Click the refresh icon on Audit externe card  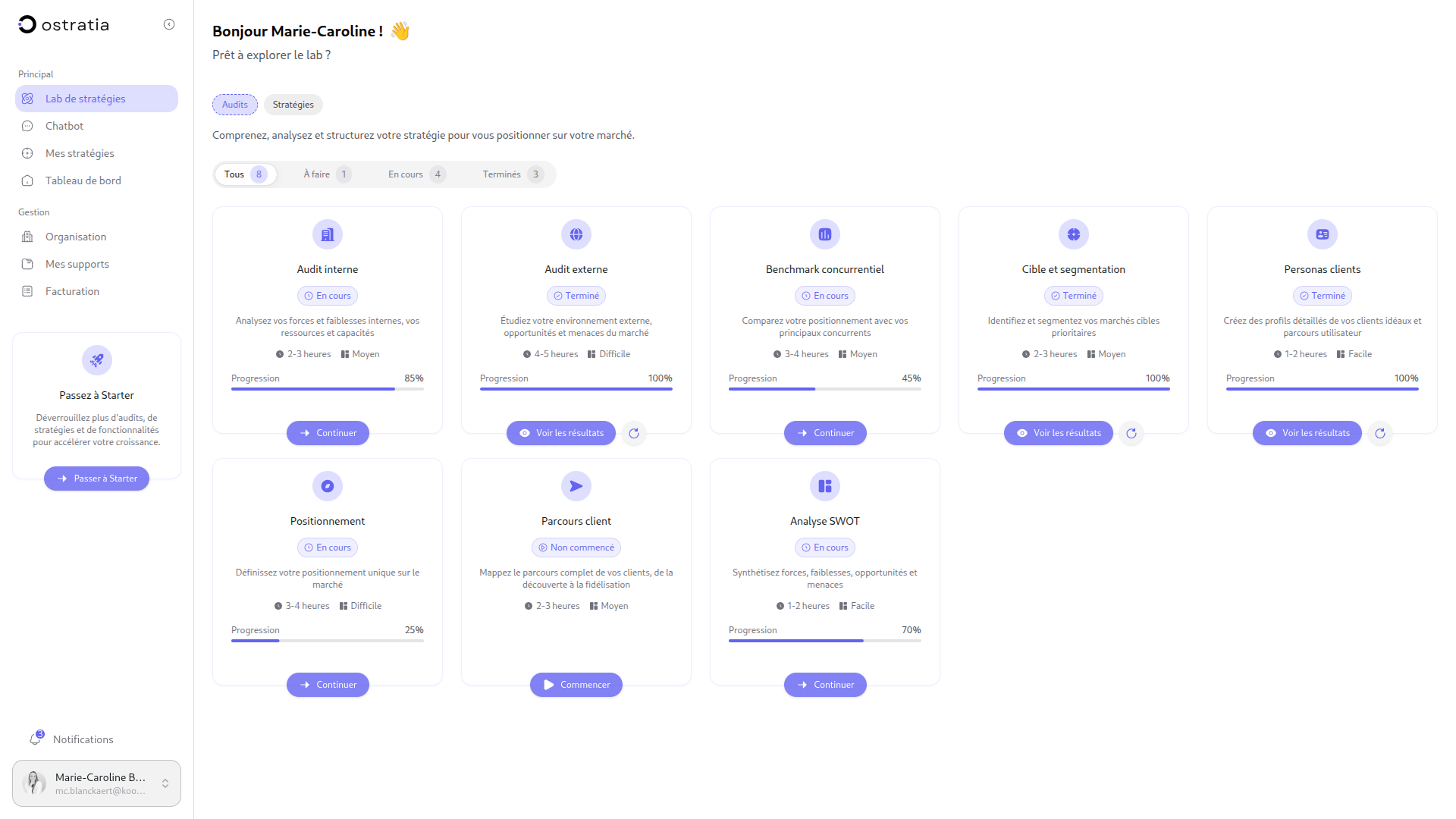(634, 433)
